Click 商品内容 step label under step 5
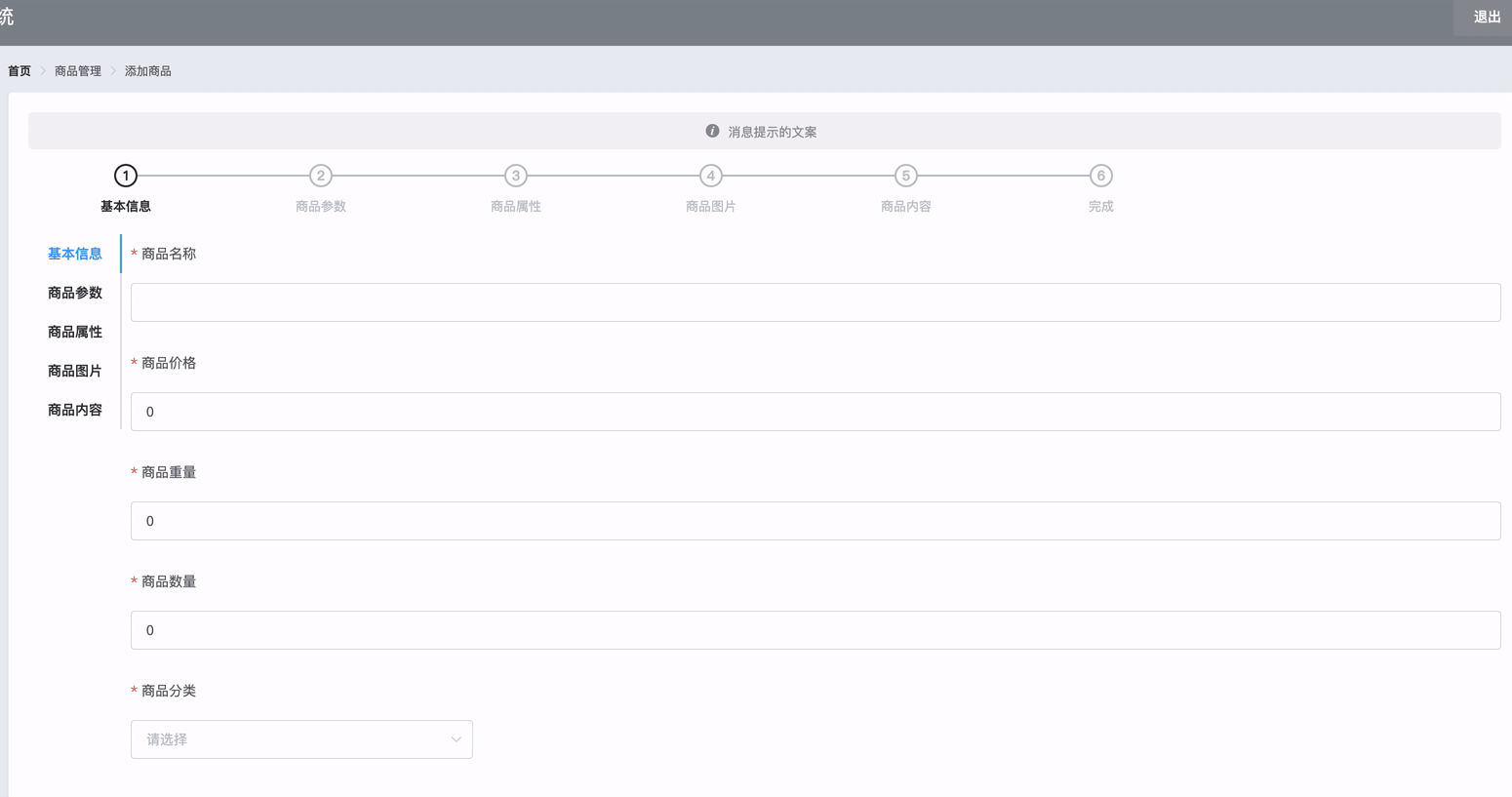 pos(906,206)
